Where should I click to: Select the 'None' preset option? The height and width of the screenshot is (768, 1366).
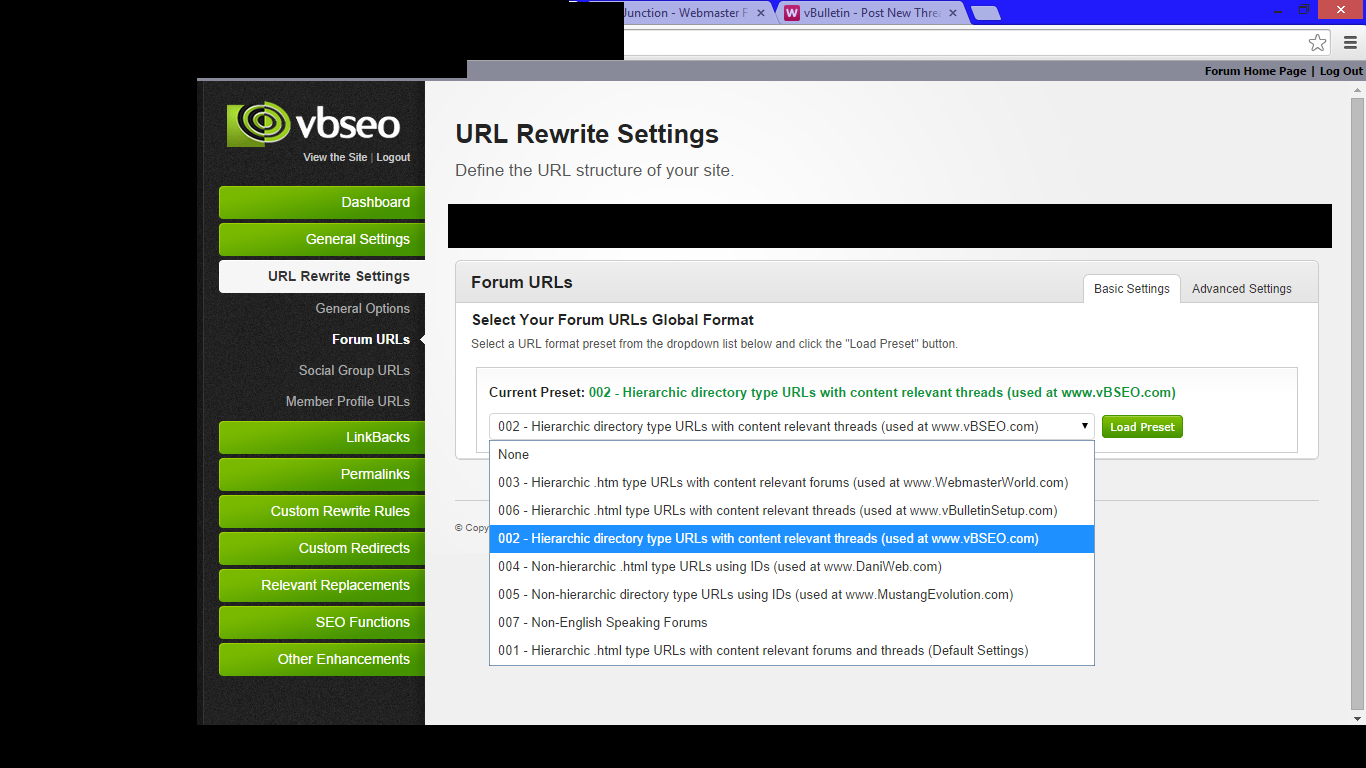[514, 455]
